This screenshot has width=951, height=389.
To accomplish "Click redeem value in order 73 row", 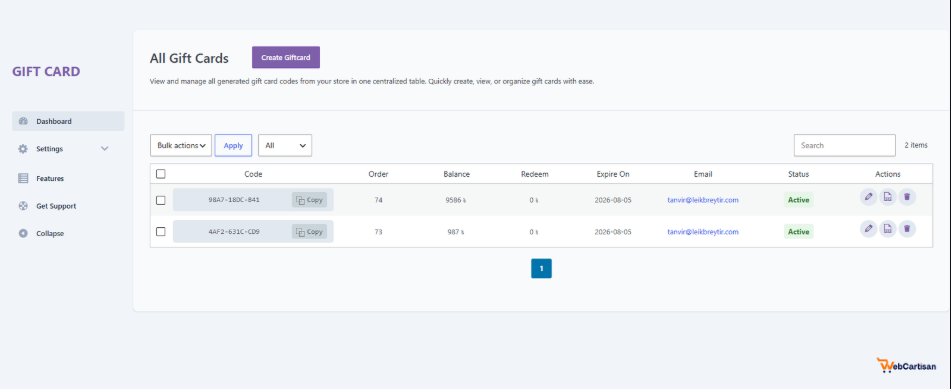I will point(534,231).
